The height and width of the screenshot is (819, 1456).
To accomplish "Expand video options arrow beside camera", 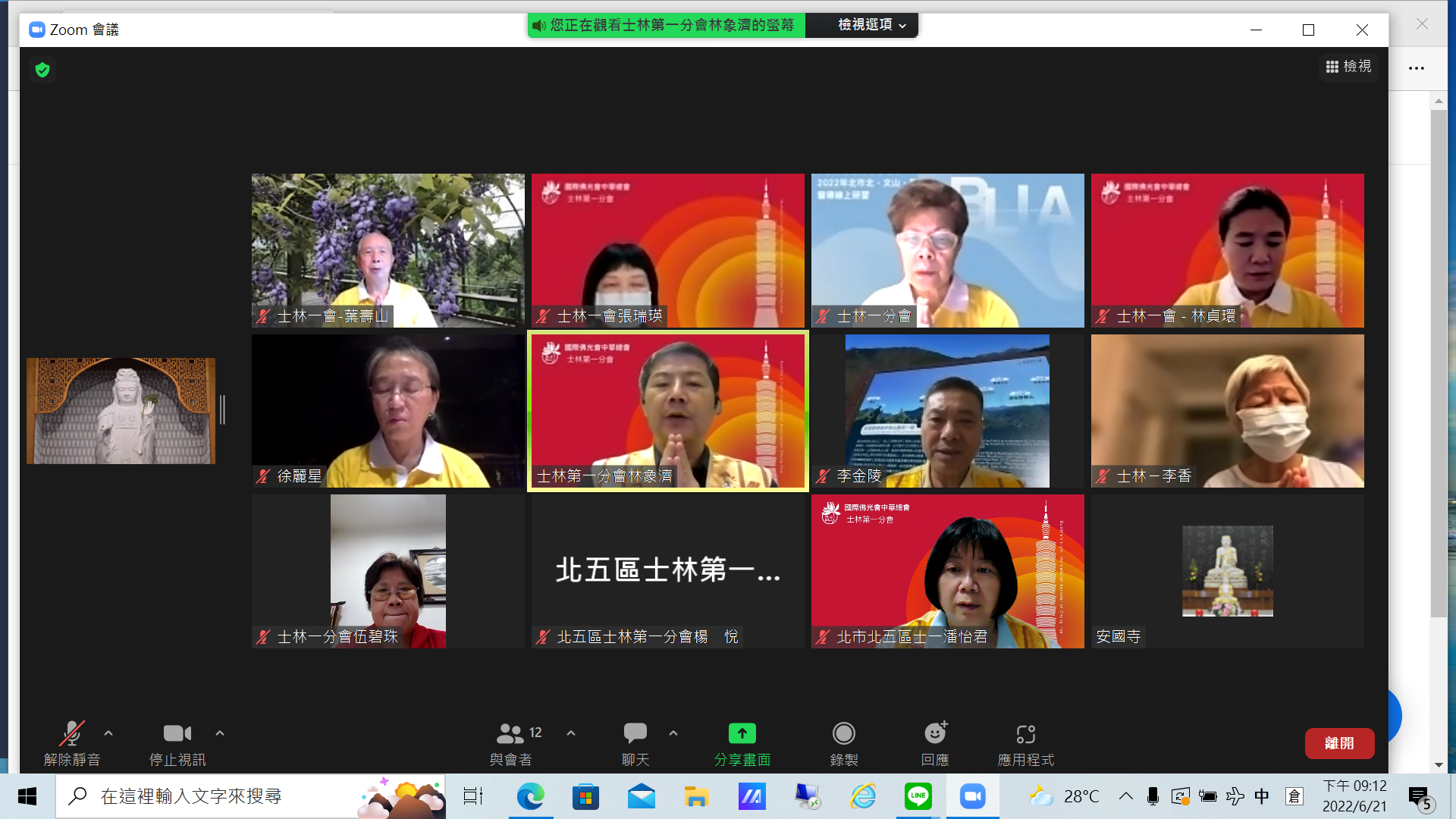I will (x=220, y=733).
